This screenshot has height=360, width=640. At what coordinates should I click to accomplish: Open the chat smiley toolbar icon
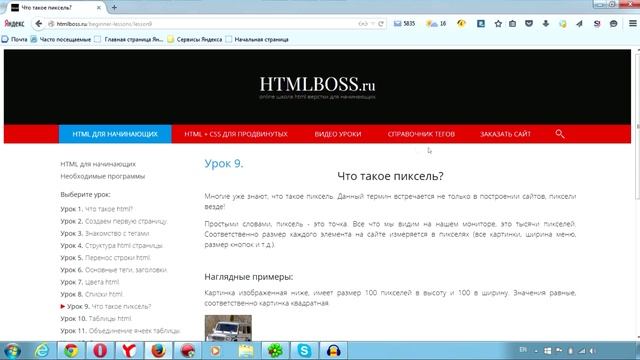pos(613,24)
